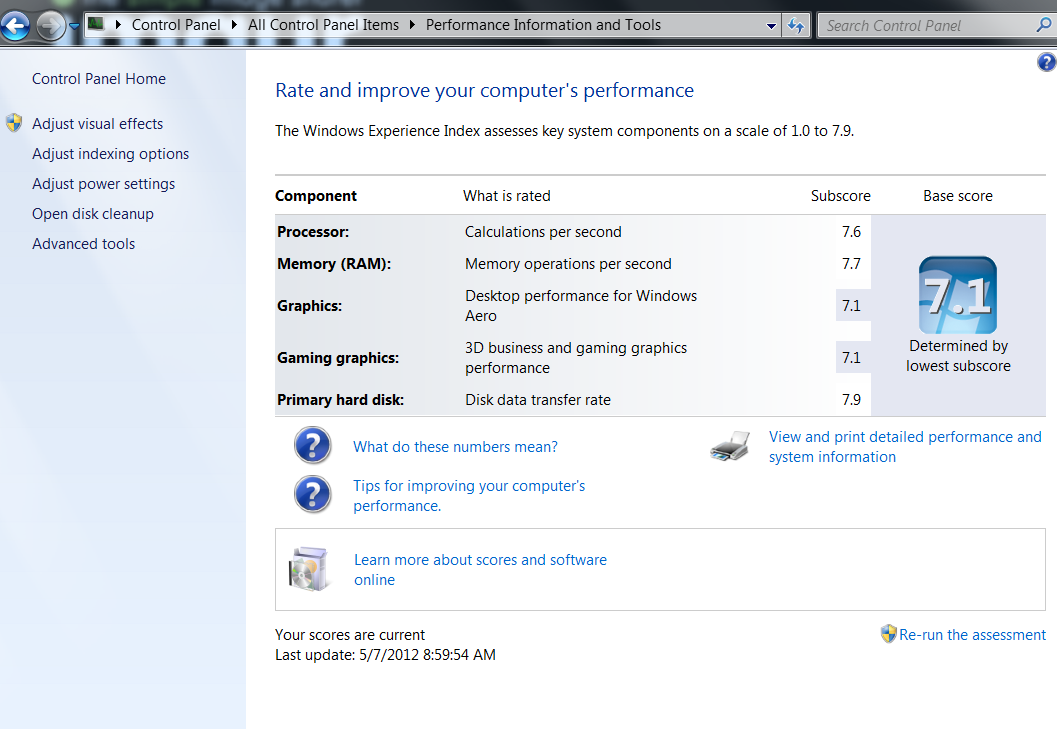
Task: Select the Gaming graphics row label
Action: 338,358
